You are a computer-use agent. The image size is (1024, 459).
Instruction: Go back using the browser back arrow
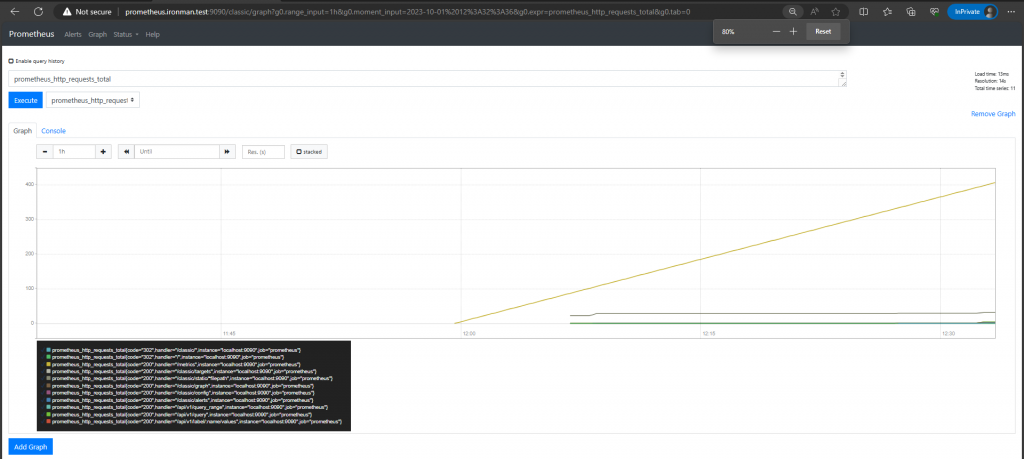15,12
